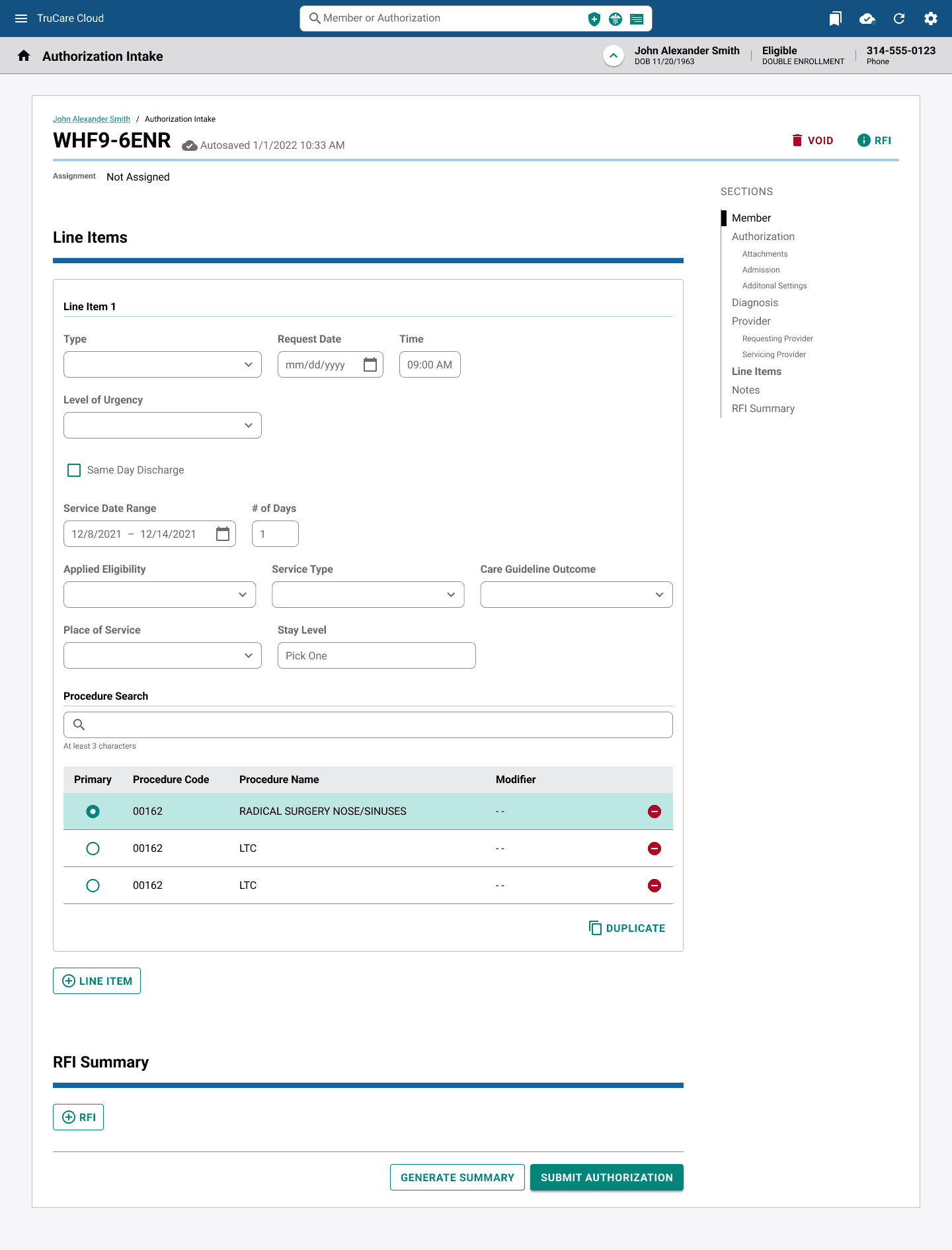Collapse the member banner chevron
The height and width of the screenshot is (1250, 952).
614,56
